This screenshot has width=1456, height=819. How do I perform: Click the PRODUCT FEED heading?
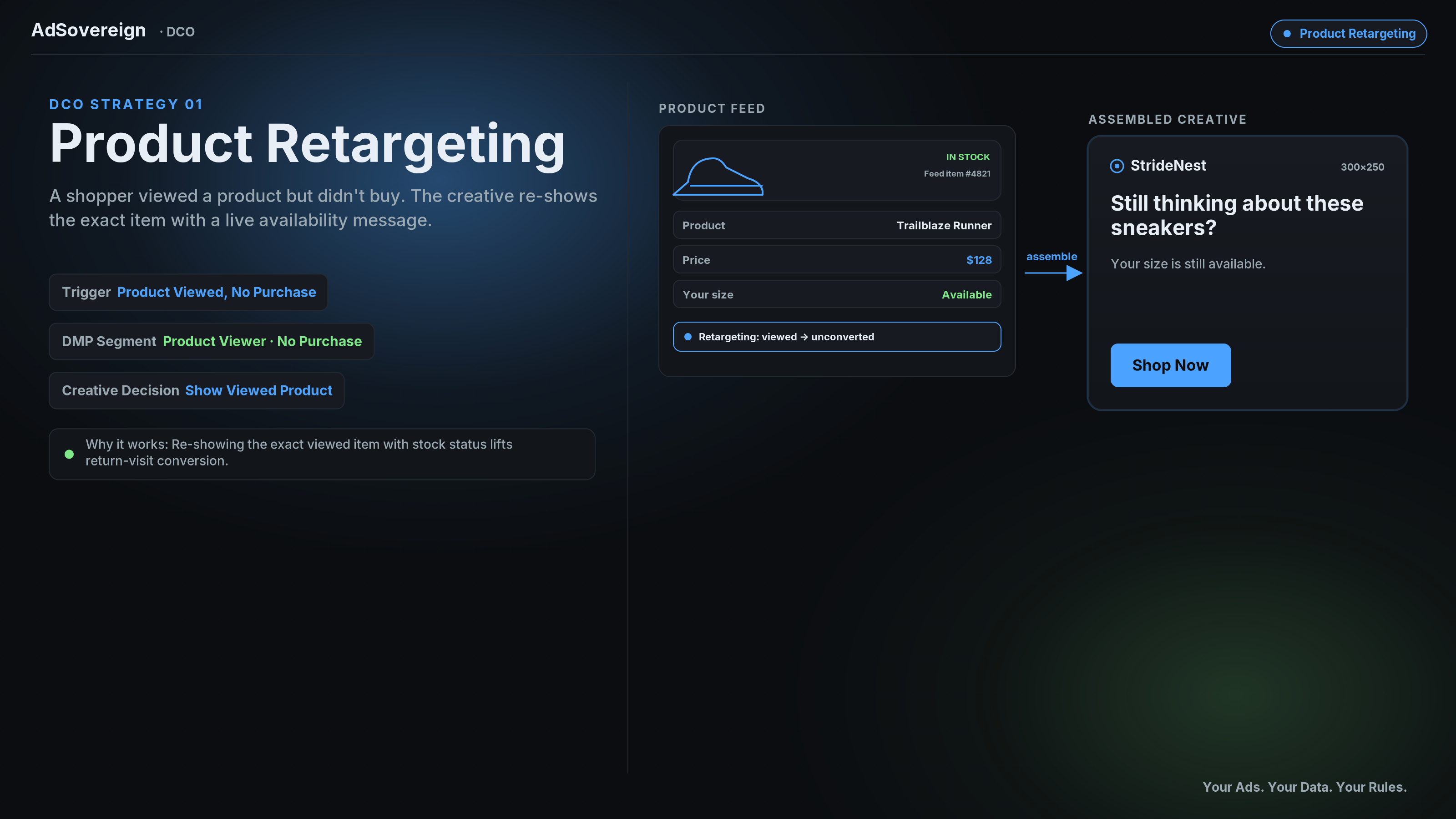(x=712, y=109)
